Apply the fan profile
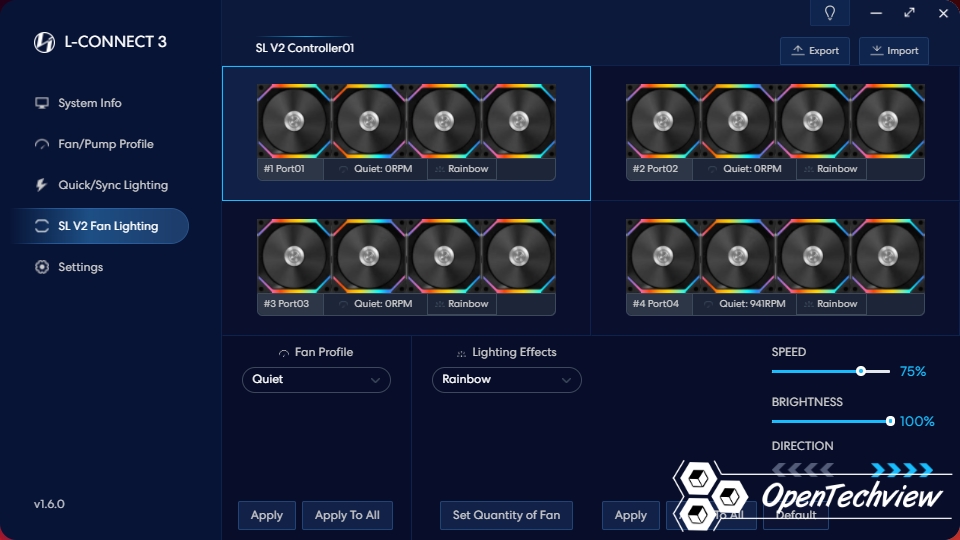The height and width of the screenshot is (540, 960). (x=267, y=516)
